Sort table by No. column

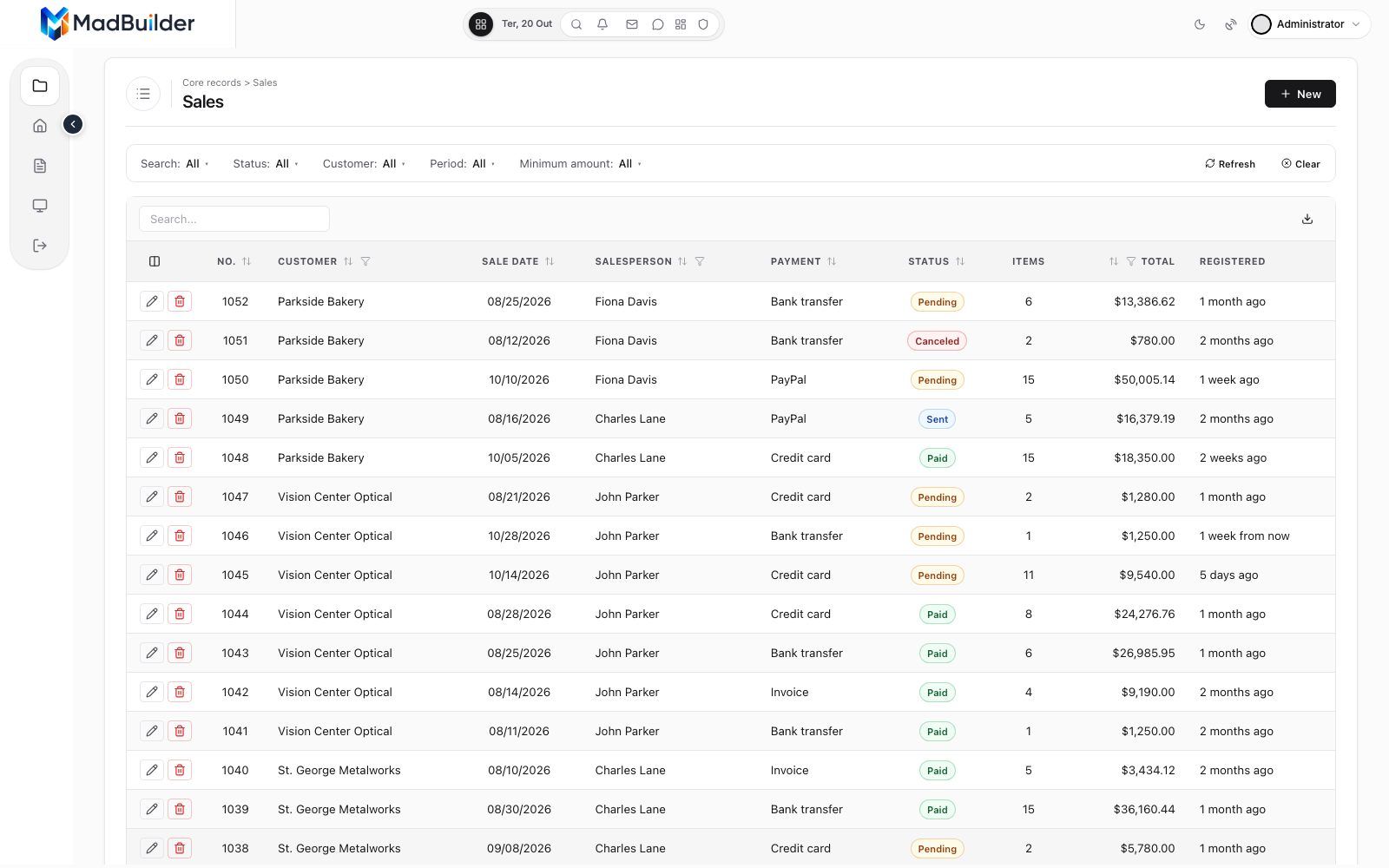pyautogui.click(x=247, y=261)
